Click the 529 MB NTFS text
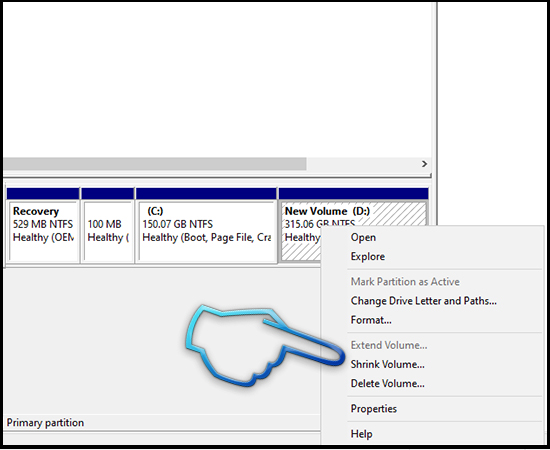Screen dimensions: 550x450 [x=43, y=224]
